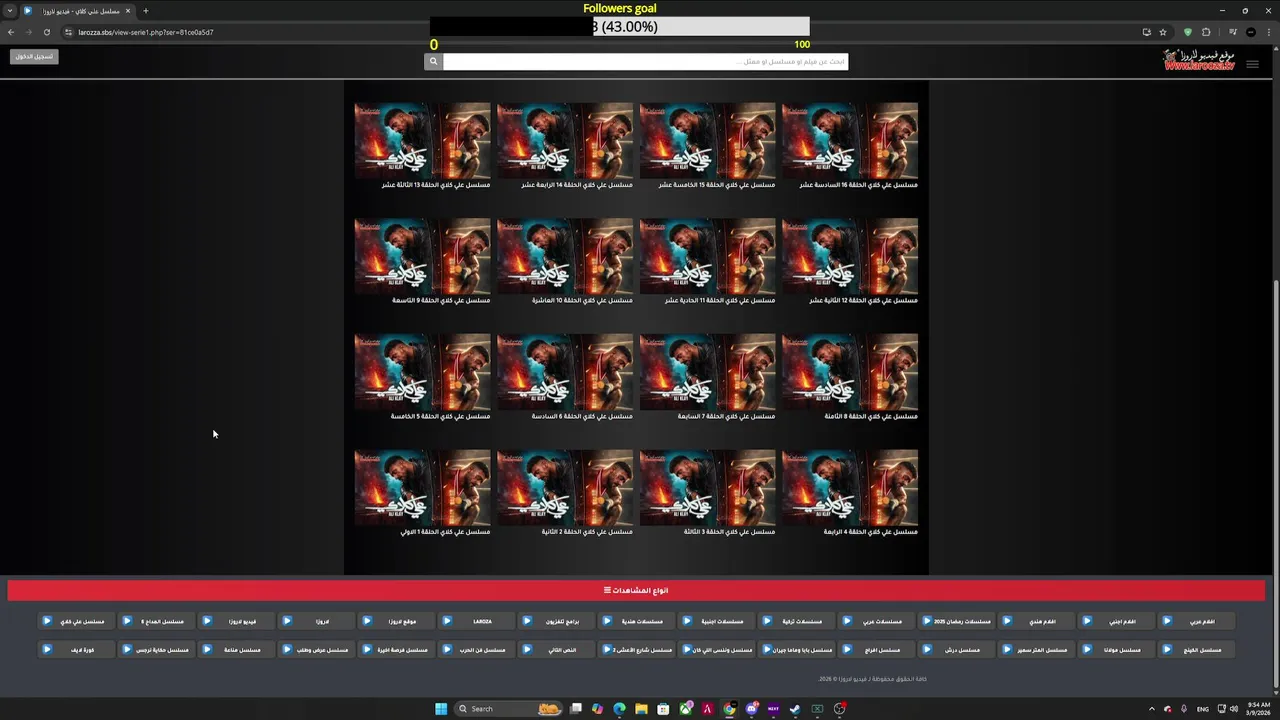The height and width of the screenshot is (720, 1280).
Task: Open the مسلسل مولانا tag link
Action: point(1116,649)
